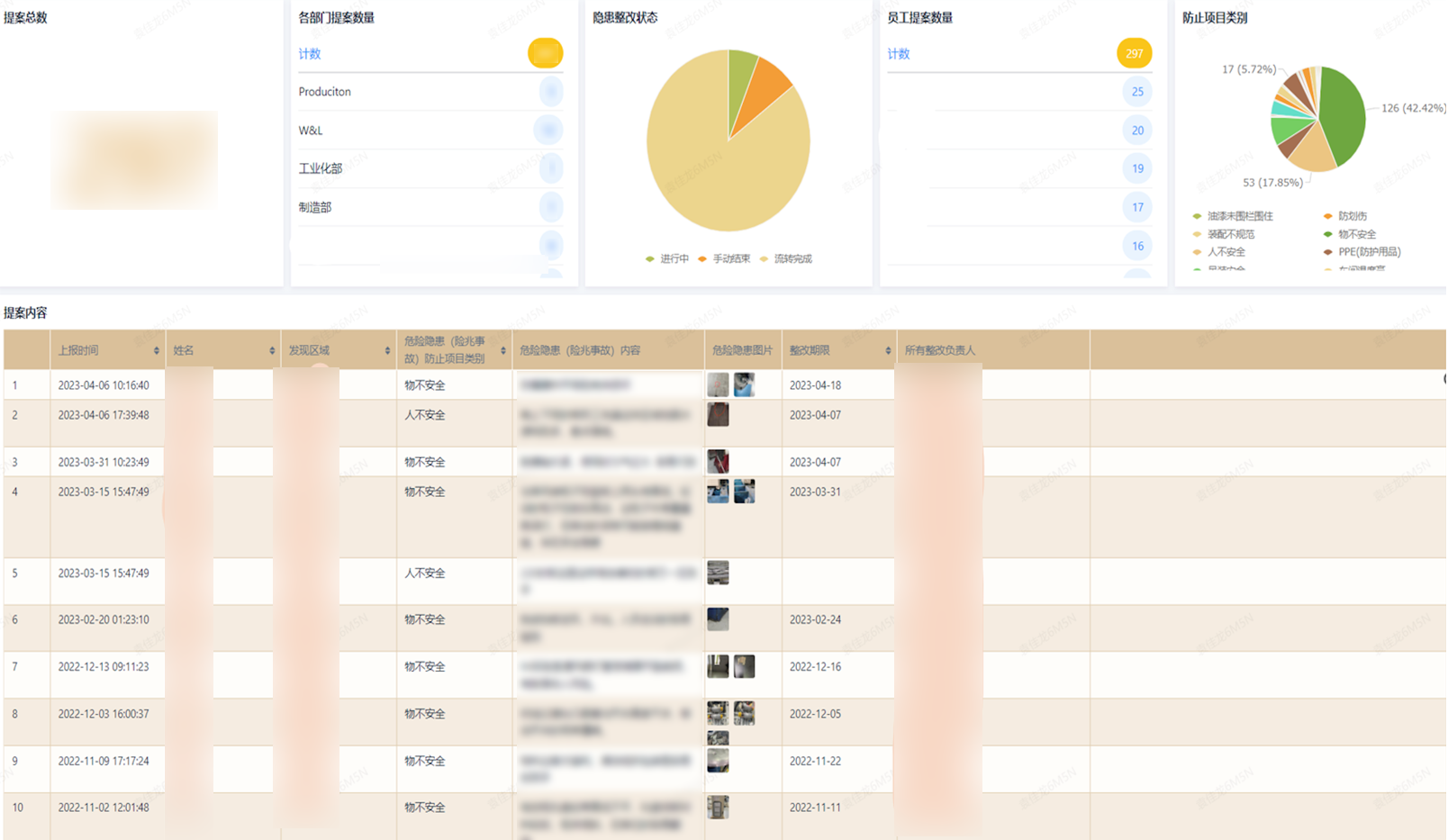The height and width of the screenshot is (840, 1448).
Task: Sort by 危险隐患 防止项目类别 header arrow
Action: 502,350
